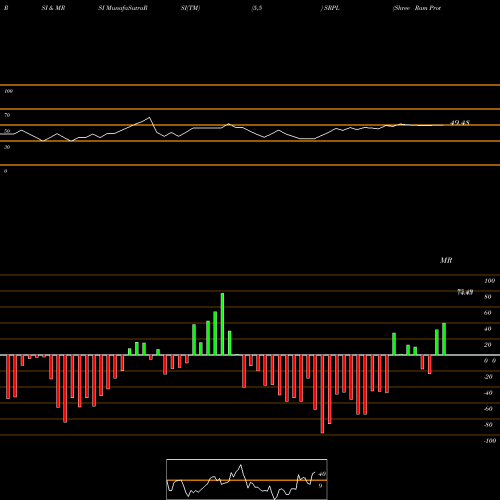
Task: Click the histogram axis label "-20"
Action: 488,377
